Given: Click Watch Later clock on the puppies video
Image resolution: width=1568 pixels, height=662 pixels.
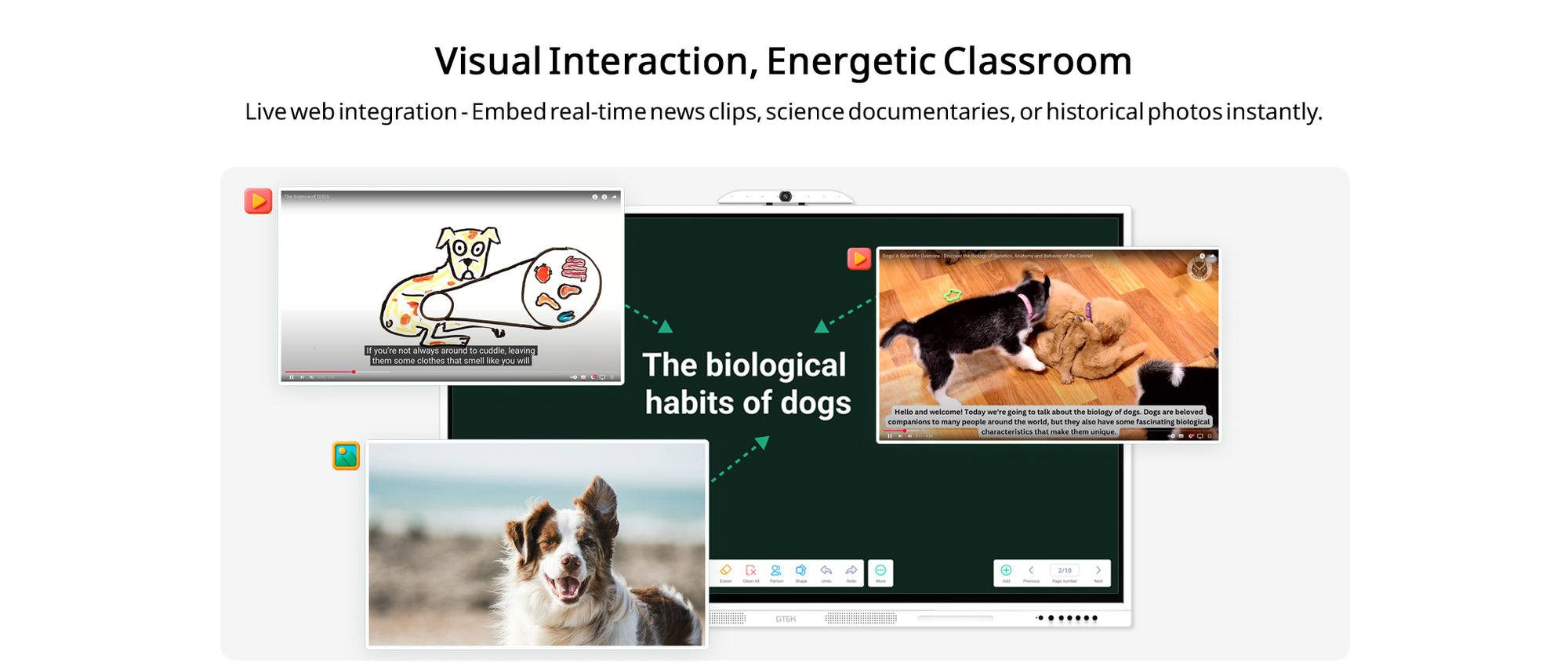Looking at the screenshot, I should [1202, 256].
